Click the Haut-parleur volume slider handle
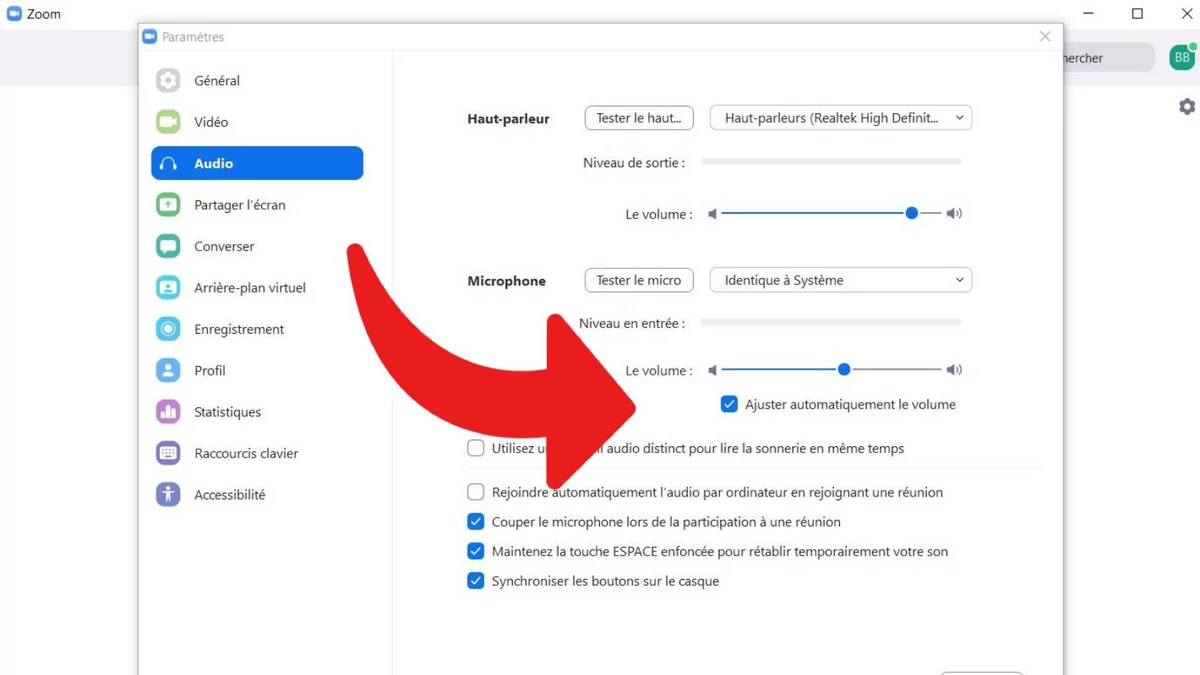The height and width of the screenshot is (675, 1200). coord(912,213)
